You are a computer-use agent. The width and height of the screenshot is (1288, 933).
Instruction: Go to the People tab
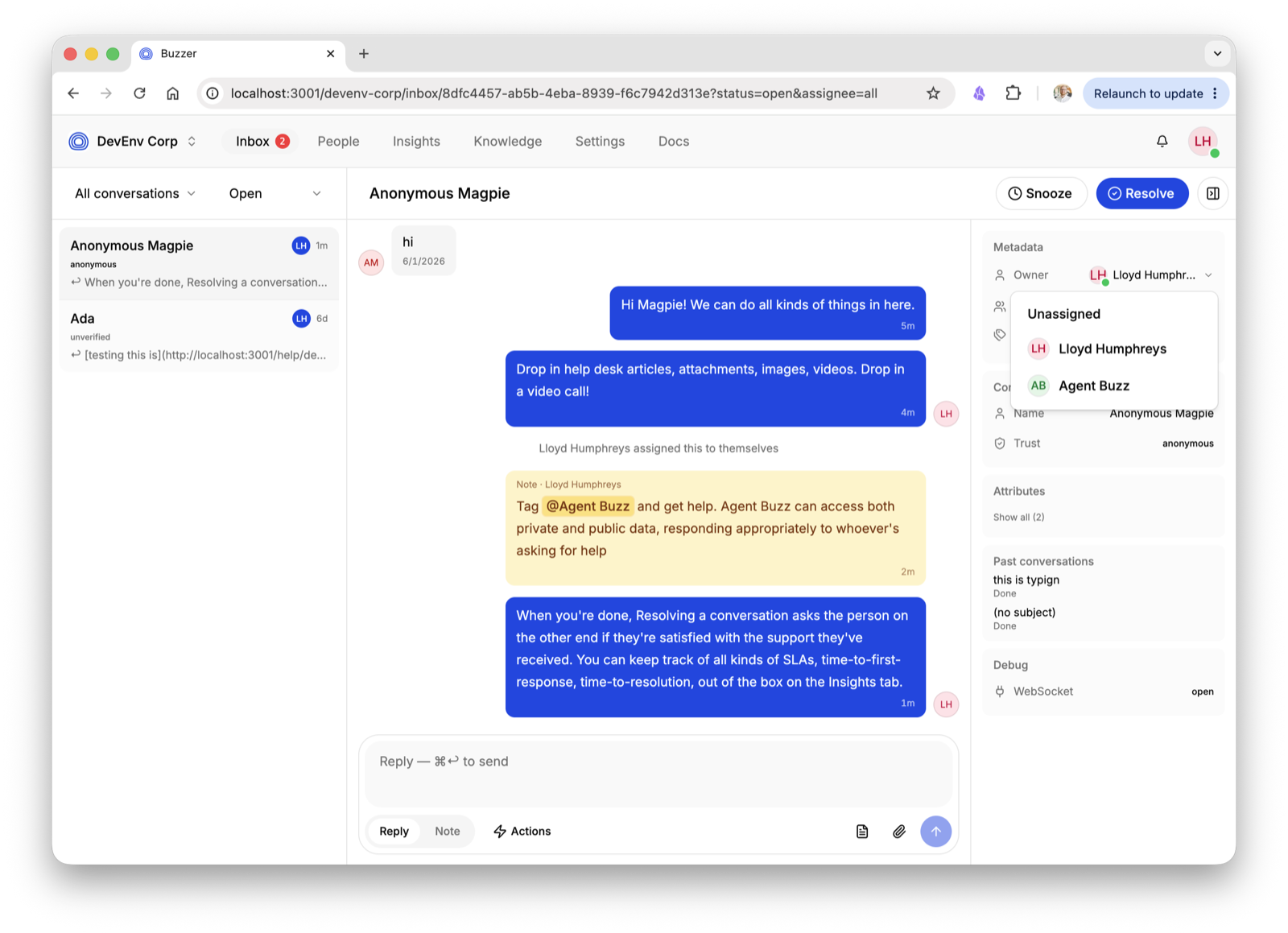pyautogui.click(x=338, y=142)
